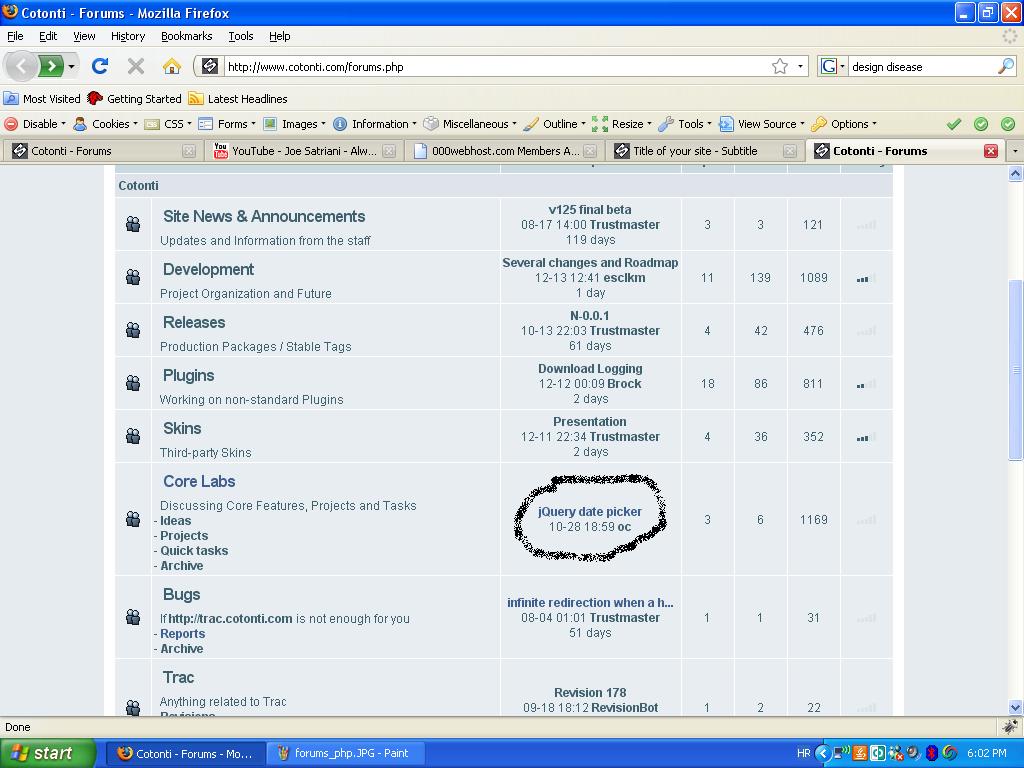Open the Site News & Announcements forum
Screen dimensions: 1024x768
click(x=264, y=216)
